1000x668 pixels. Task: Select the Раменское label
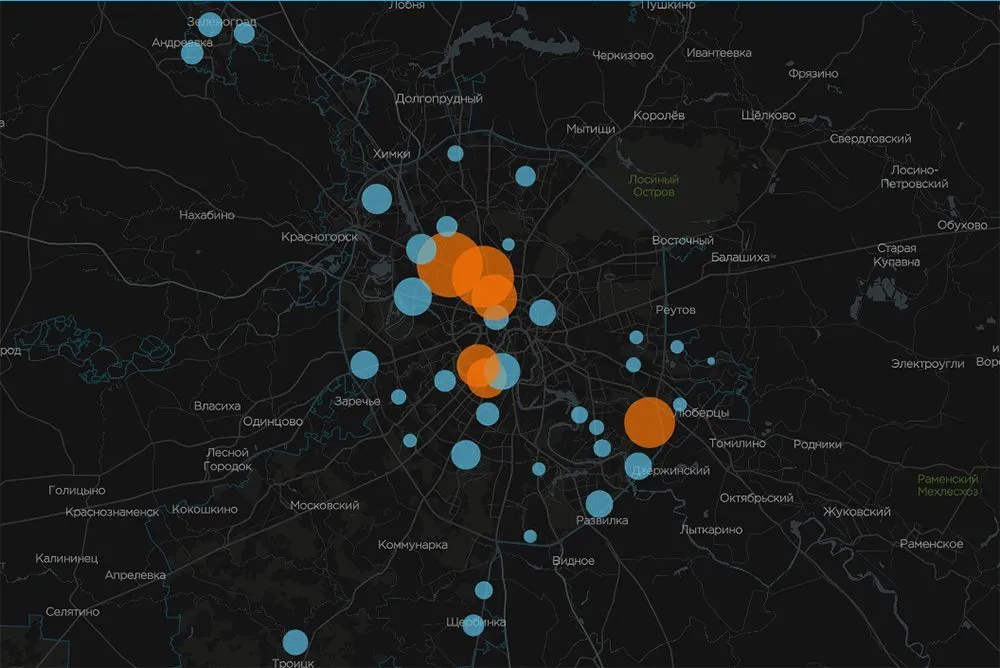931,544
